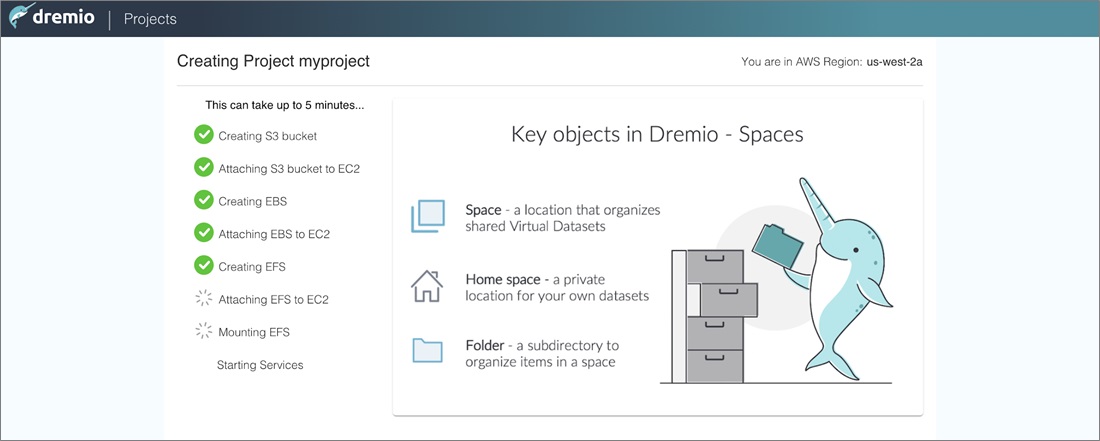This screenshot has height=441, width=1100.
Task: Click checkmark next to Attaching S3 bucket to EC2
Action: pyautogui.click(x=203, y=168)
